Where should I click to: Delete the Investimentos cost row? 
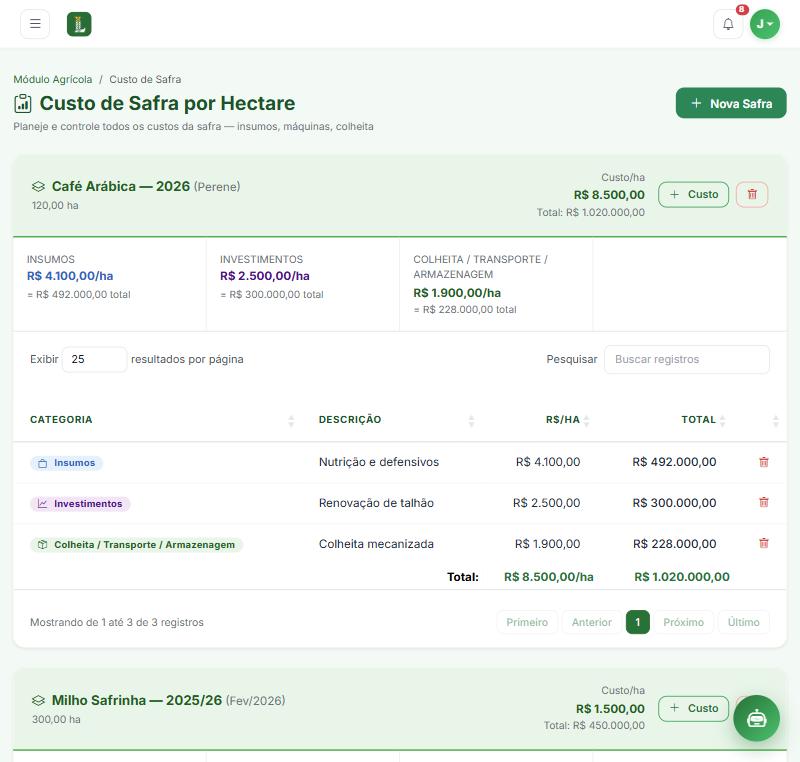point(764,502)
